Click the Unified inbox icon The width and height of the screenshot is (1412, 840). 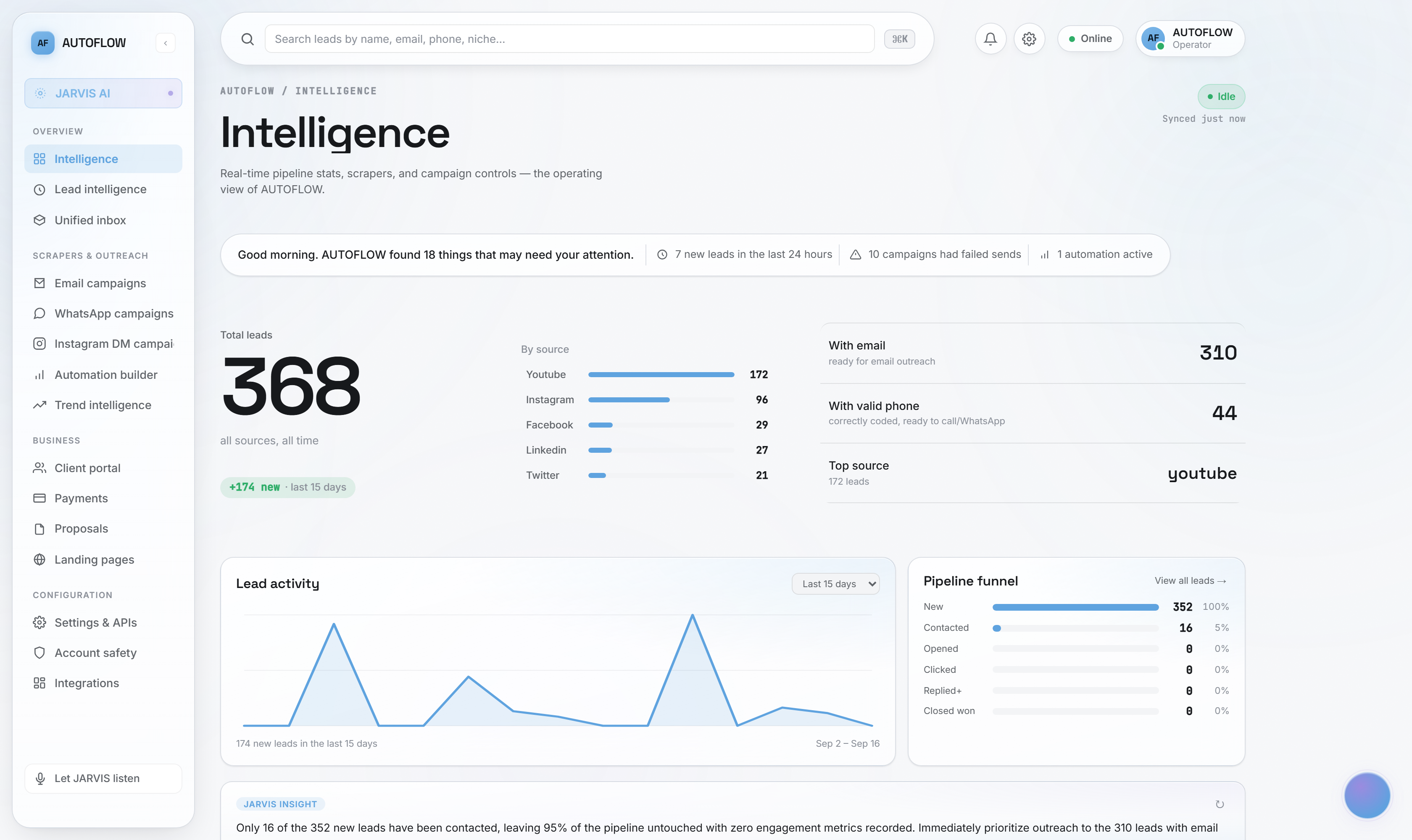(39, 220)
